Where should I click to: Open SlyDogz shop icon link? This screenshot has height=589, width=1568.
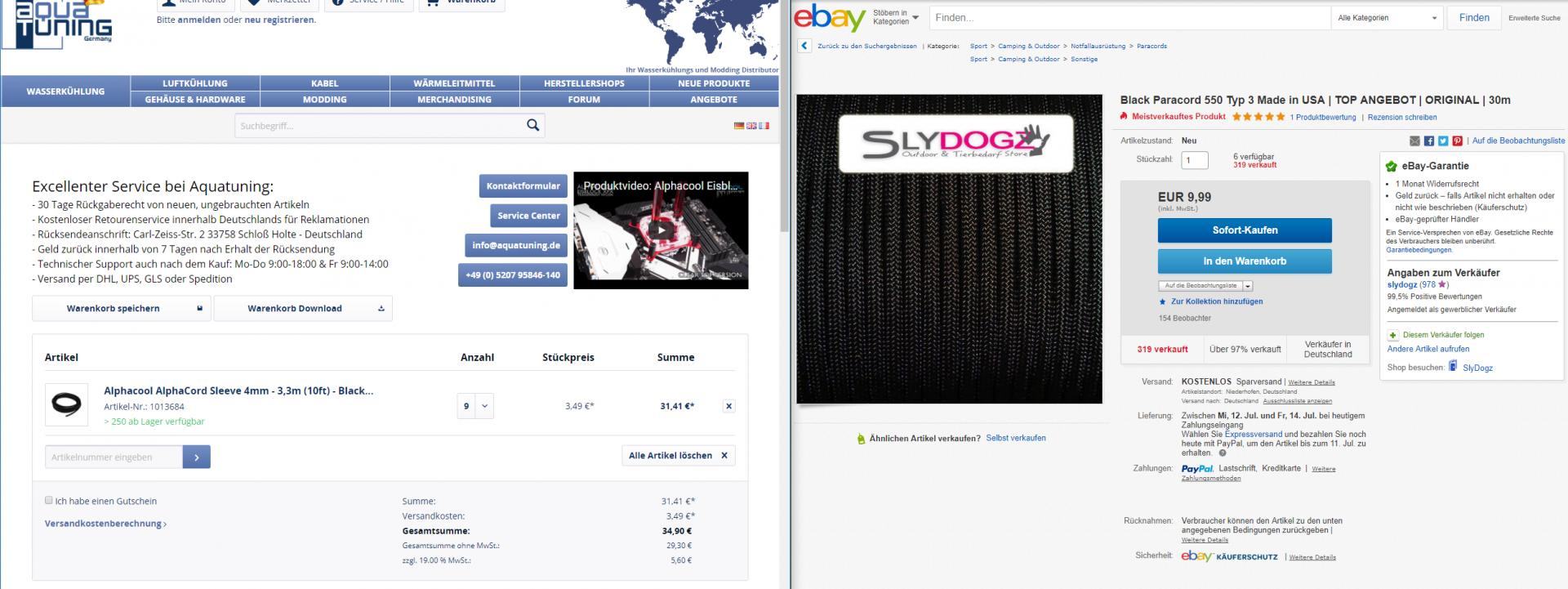1453,367
